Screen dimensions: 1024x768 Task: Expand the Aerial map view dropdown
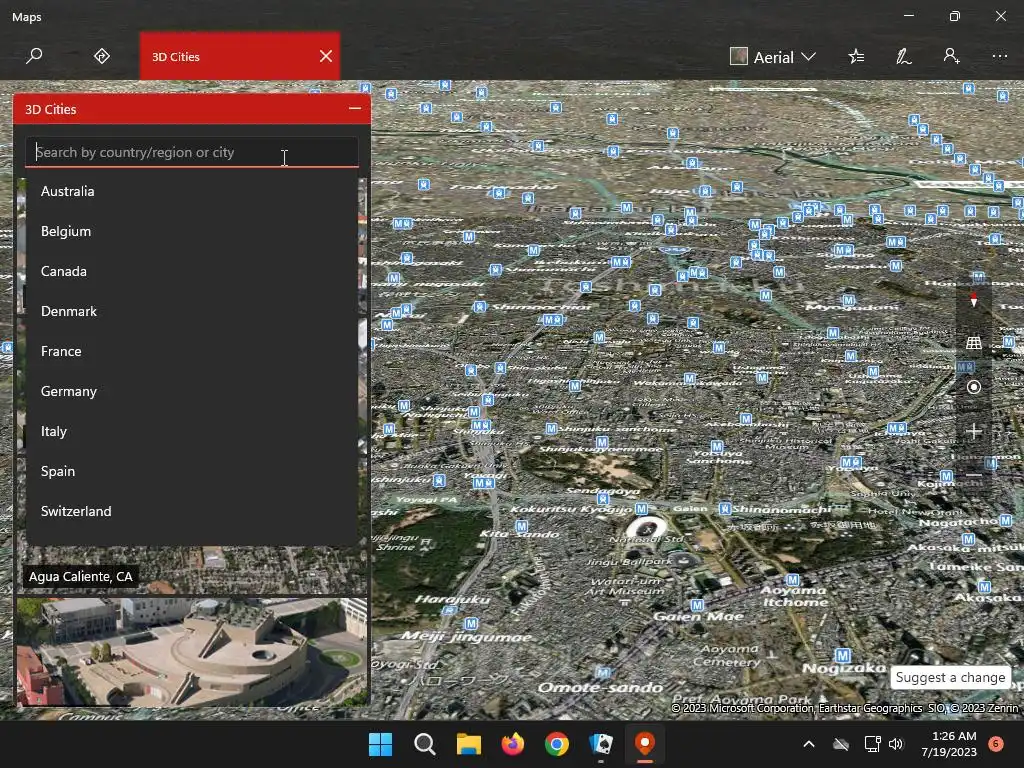coord(773,57)
